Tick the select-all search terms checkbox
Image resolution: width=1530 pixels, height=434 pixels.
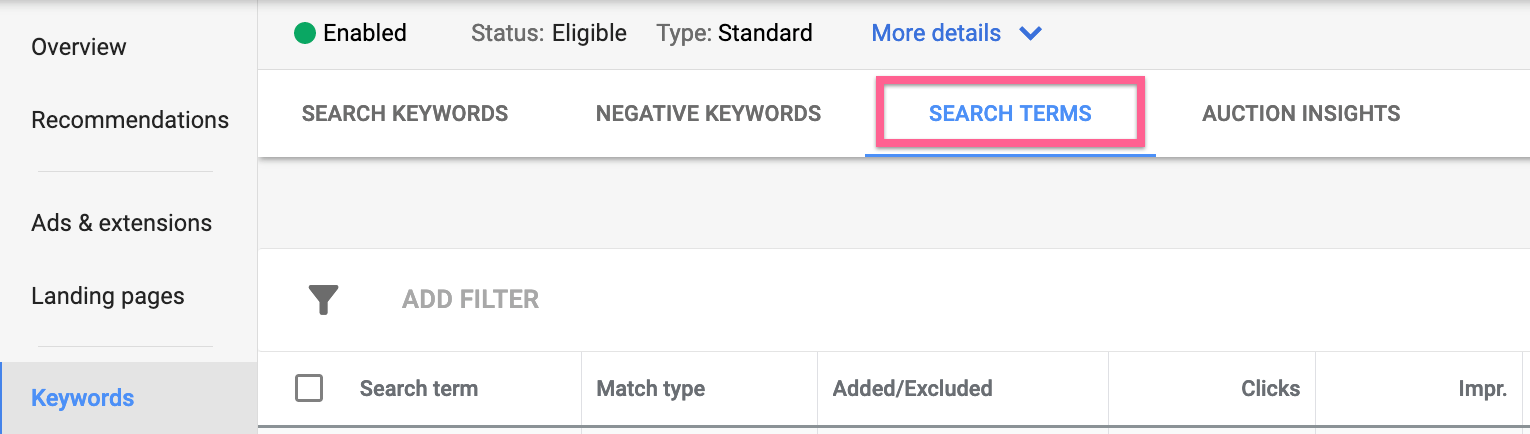tap(309, 388)
